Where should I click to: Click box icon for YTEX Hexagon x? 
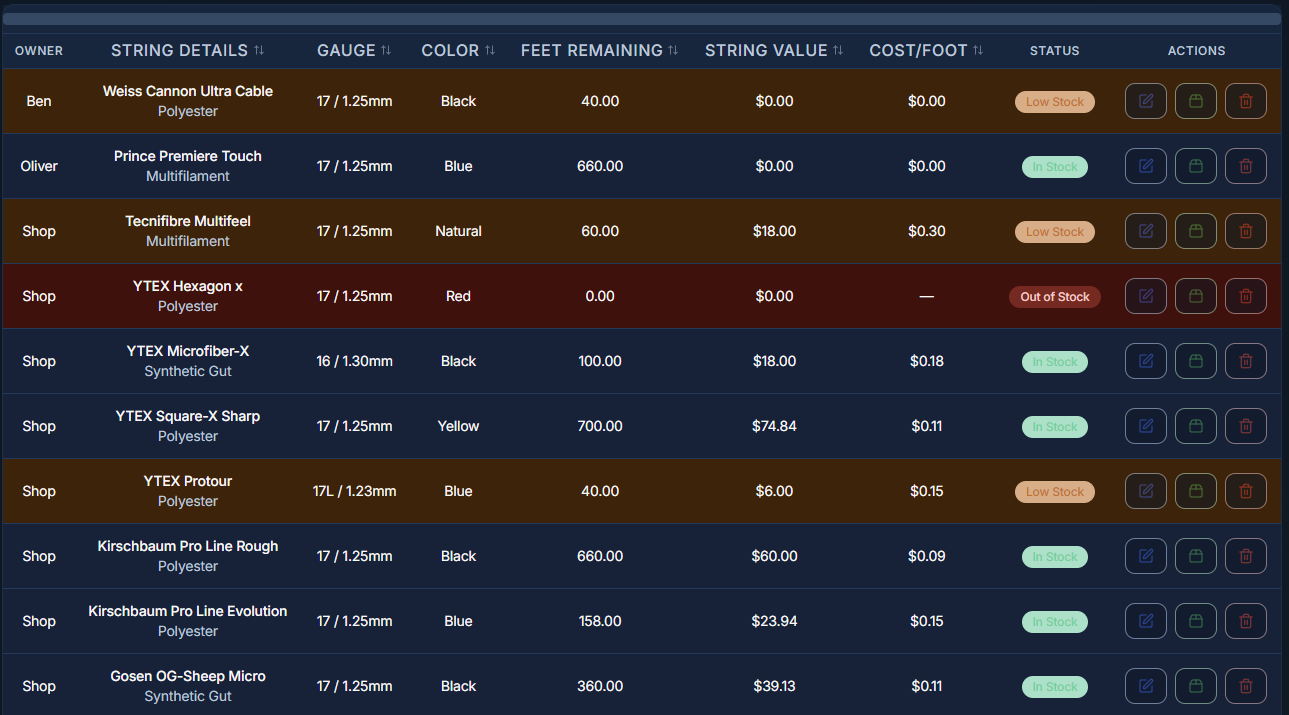coord(1196,296)
